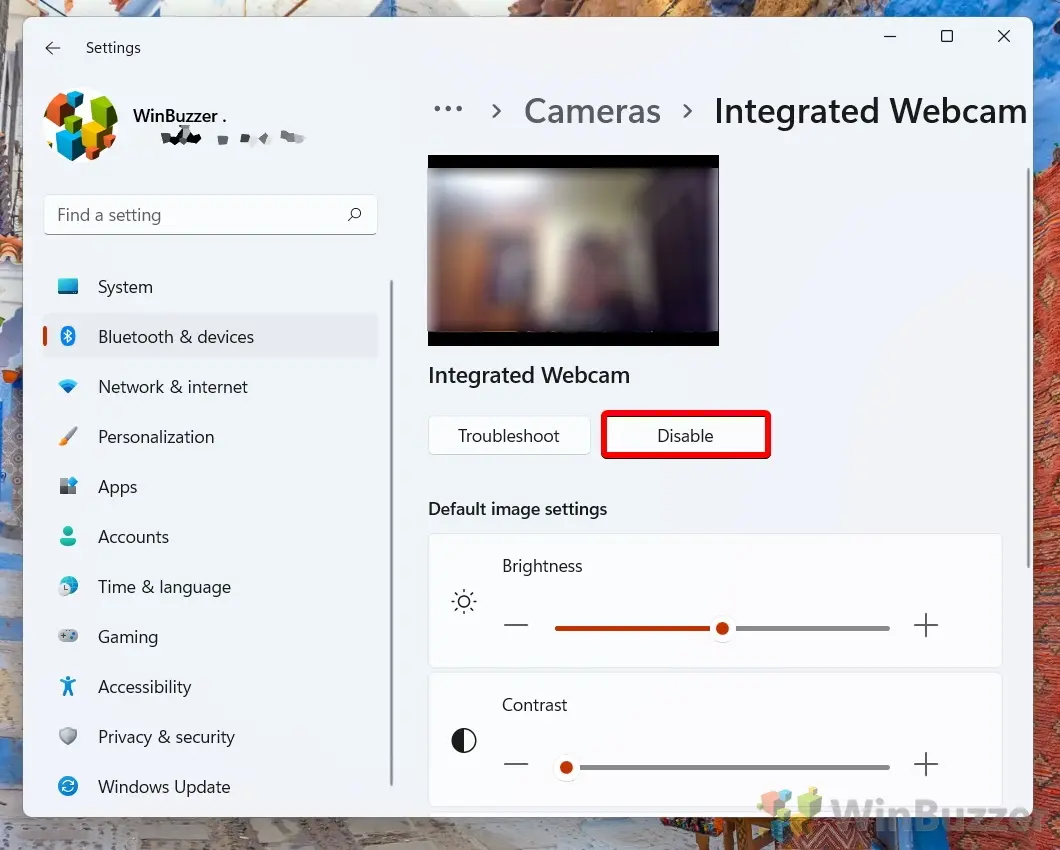Click the Gaming controller icon
This screenshot has width=1060, height=850.
click(68, 637)
